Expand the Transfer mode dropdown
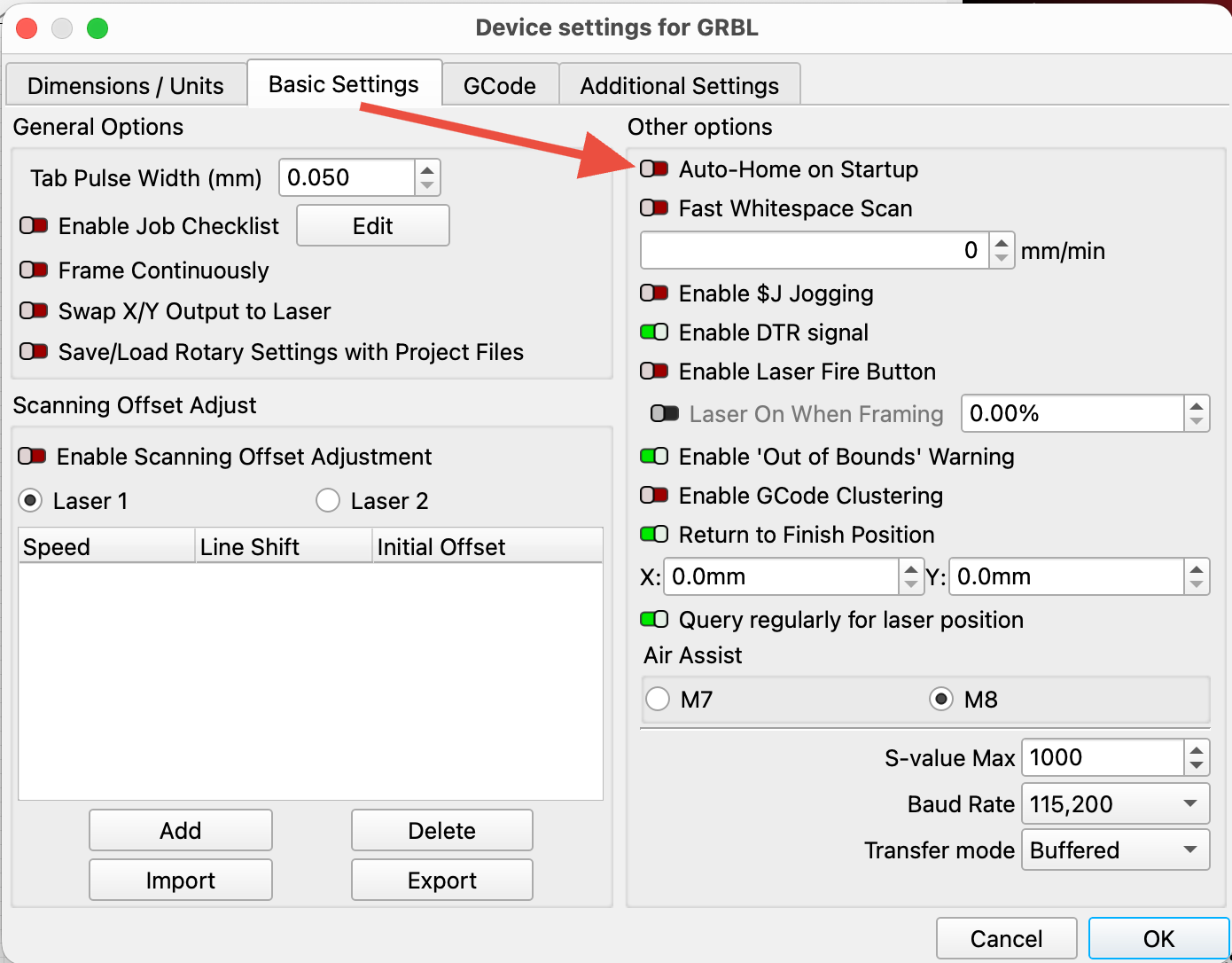This screenshot has height=963, width=1232. coord(1115,849)
